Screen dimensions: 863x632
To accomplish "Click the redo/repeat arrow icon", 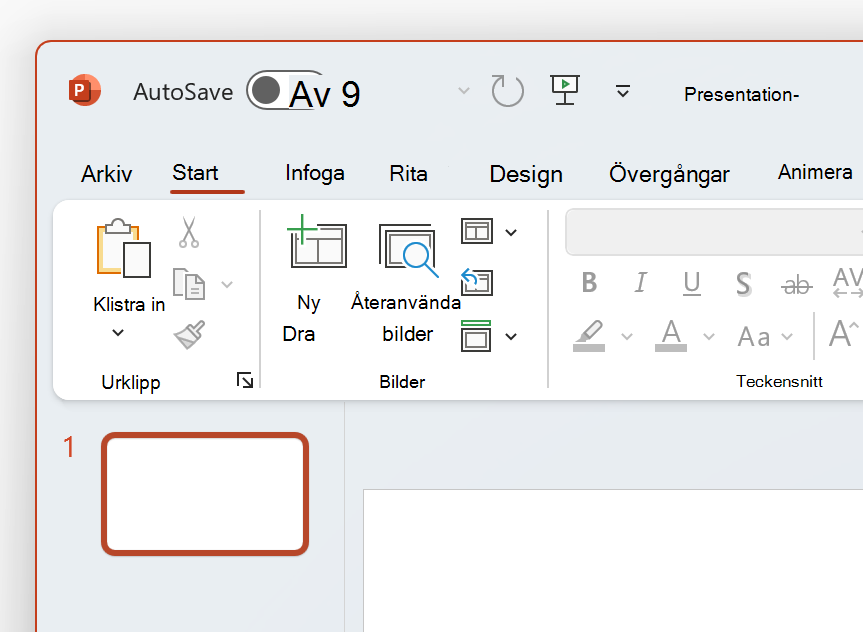I will click(507, 91).
